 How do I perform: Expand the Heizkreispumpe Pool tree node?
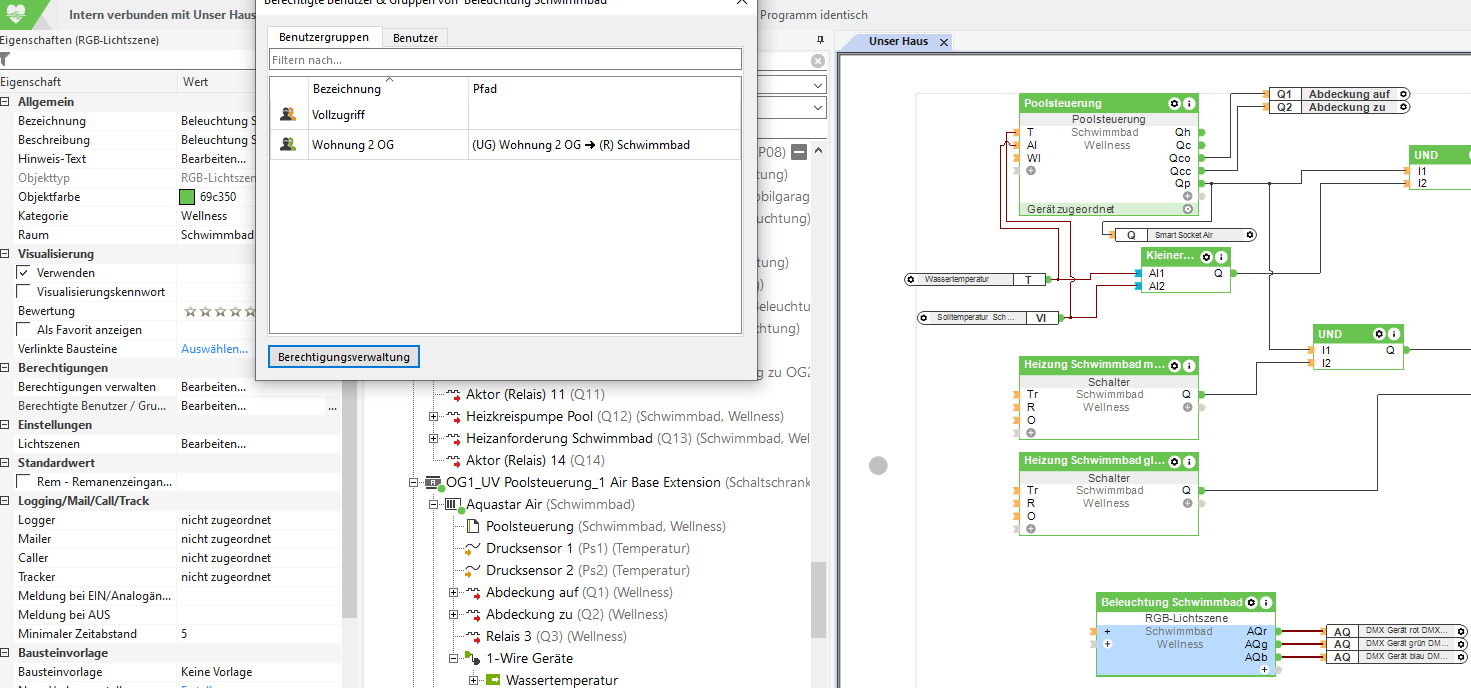pyautogui.click(x=434, y=416)
